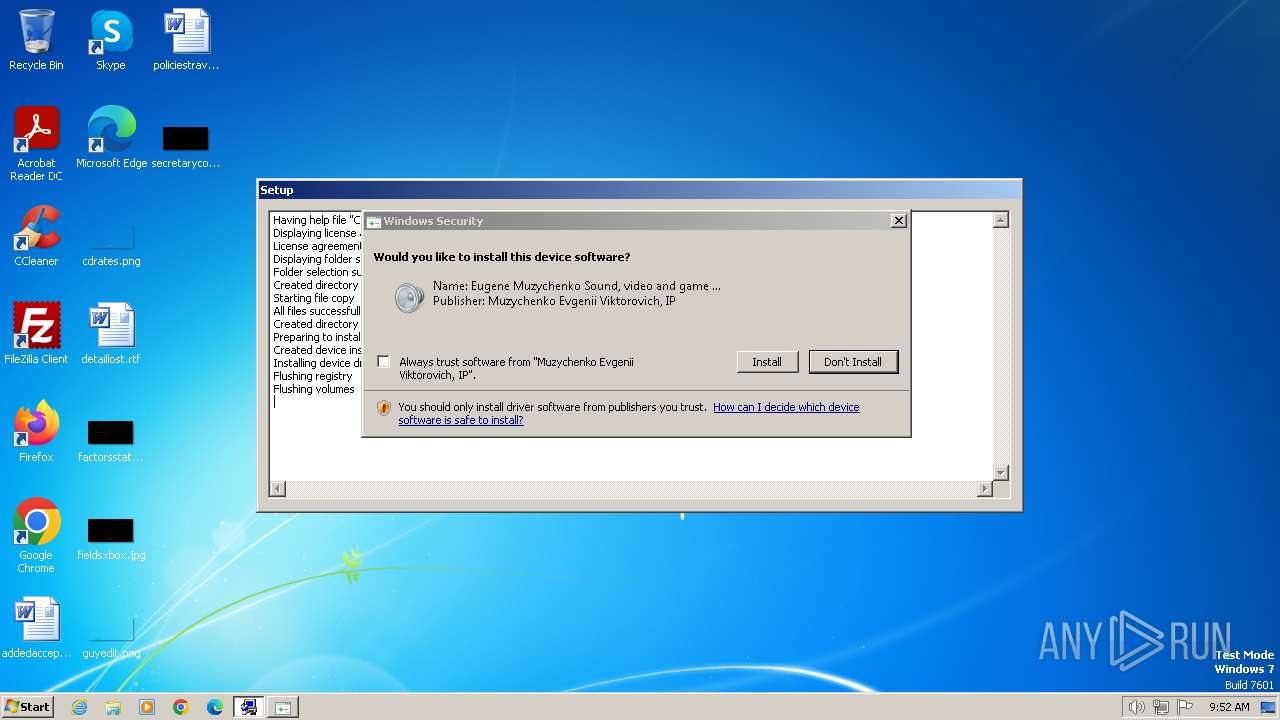Select the policiestrav Word document icon

pos(186,40)
